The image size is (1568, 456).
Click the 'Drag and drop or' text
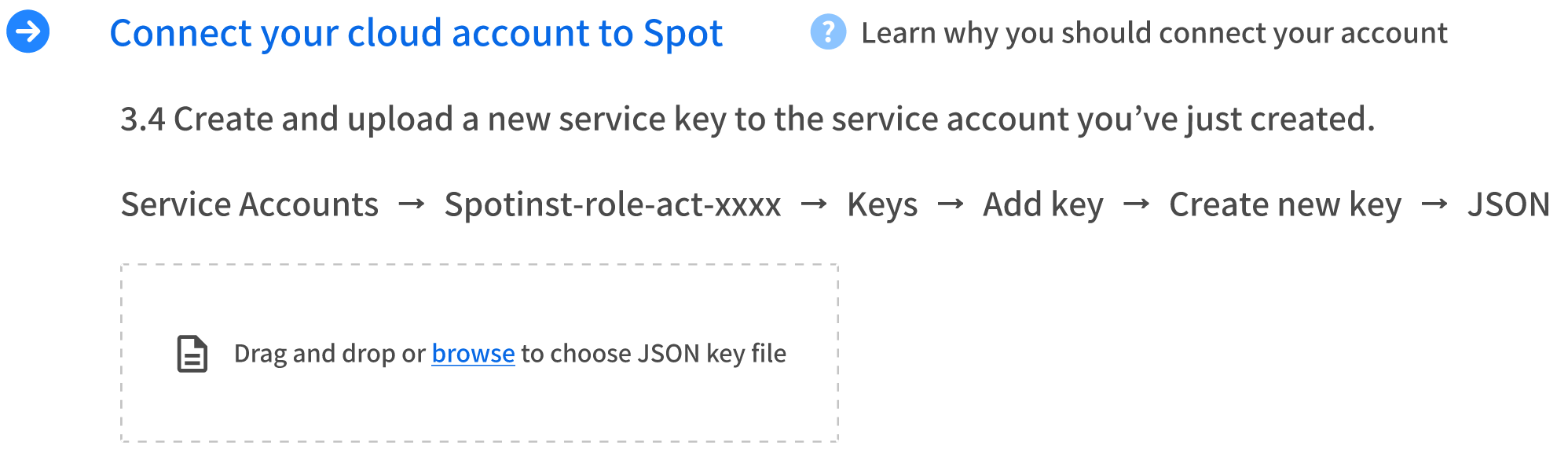pos(330,354)
